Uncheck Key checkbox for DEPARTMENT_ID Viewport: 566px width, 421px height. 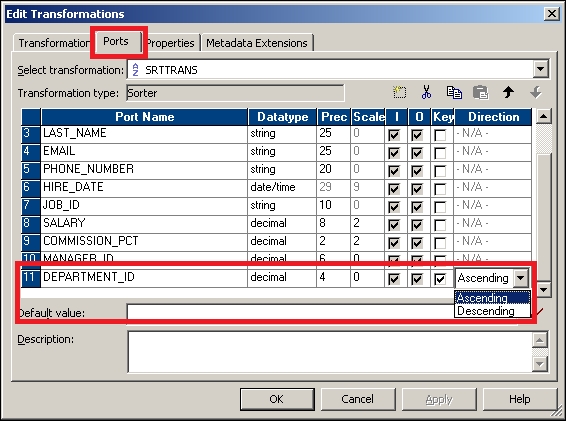(440, 279)
